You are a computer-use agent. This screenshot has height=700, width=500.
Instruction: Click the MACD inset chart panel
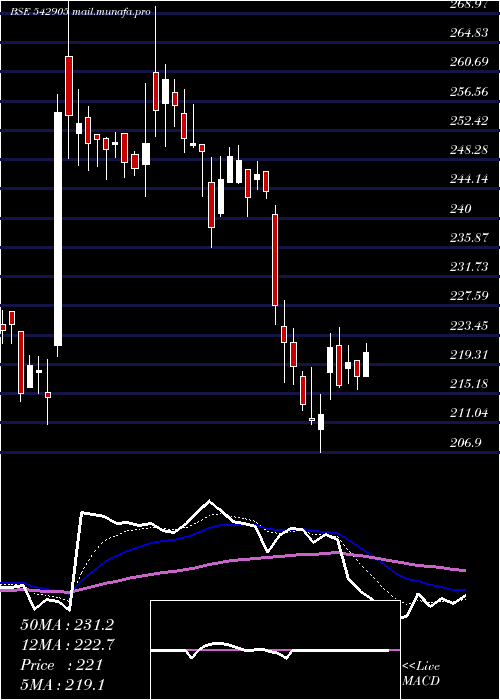(275, 650)
